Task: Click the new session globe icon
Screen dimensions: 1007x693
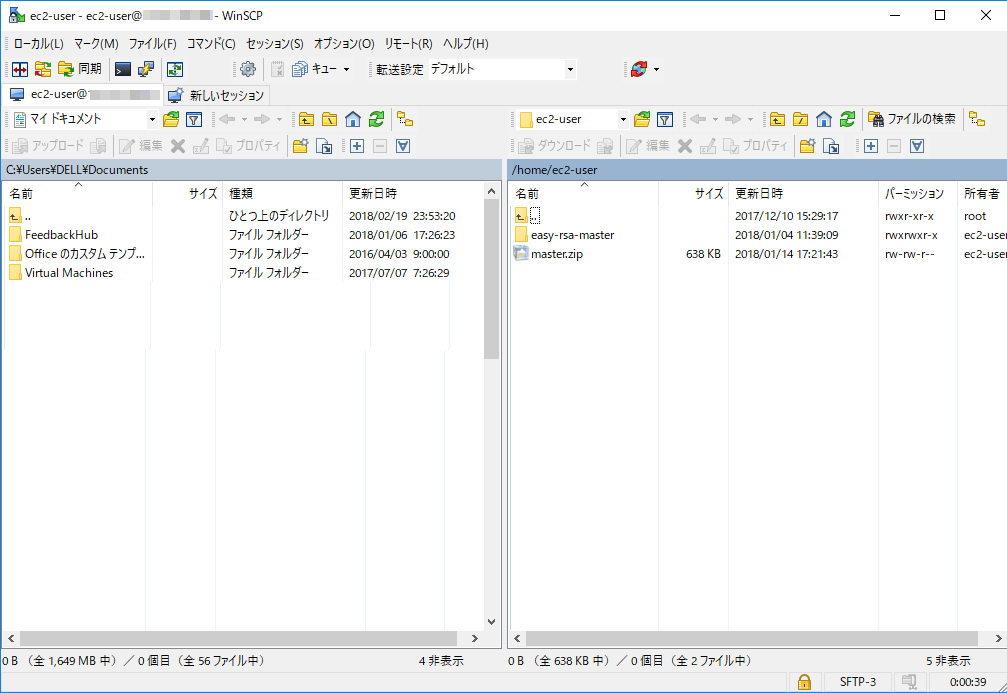Action: click(639, 69)
